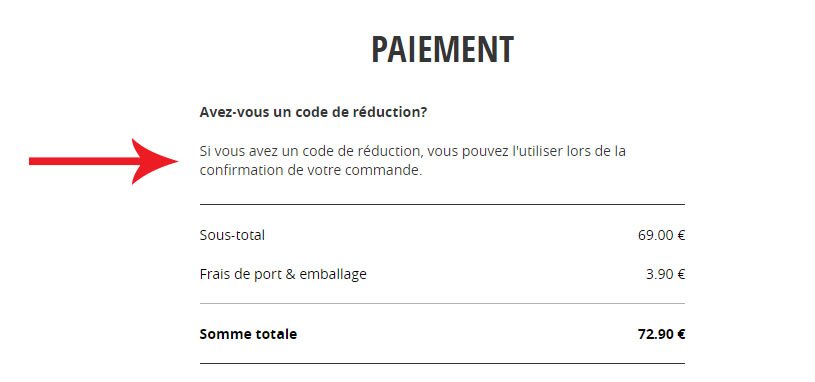Click the ampersand in the shipping label
The height and width of the screenshot is (382, 815).
tap(290, 274)
